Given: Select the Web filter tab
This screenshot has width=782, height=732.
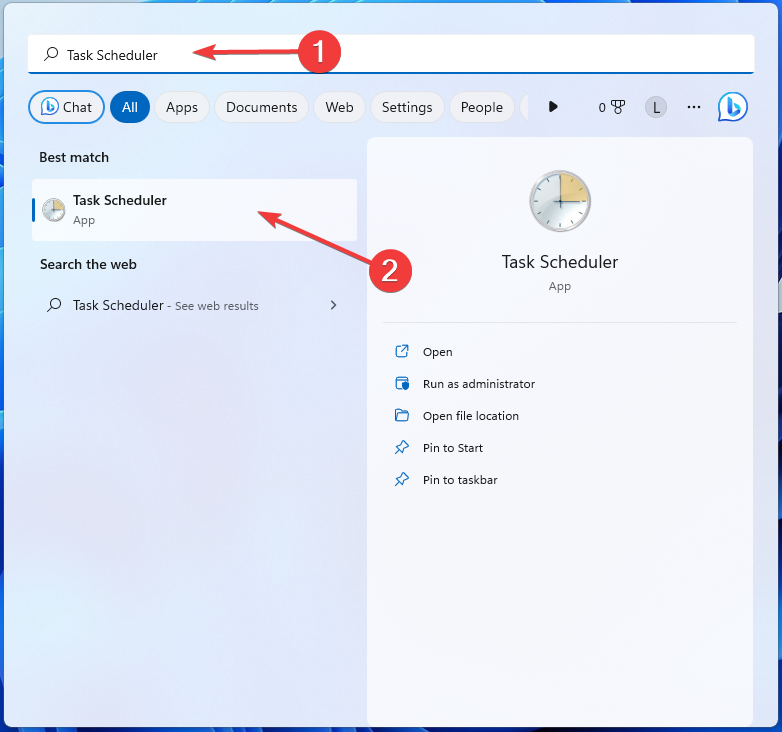Looking at the screenshot, I should pyautogui.click(x=339, y=107).
